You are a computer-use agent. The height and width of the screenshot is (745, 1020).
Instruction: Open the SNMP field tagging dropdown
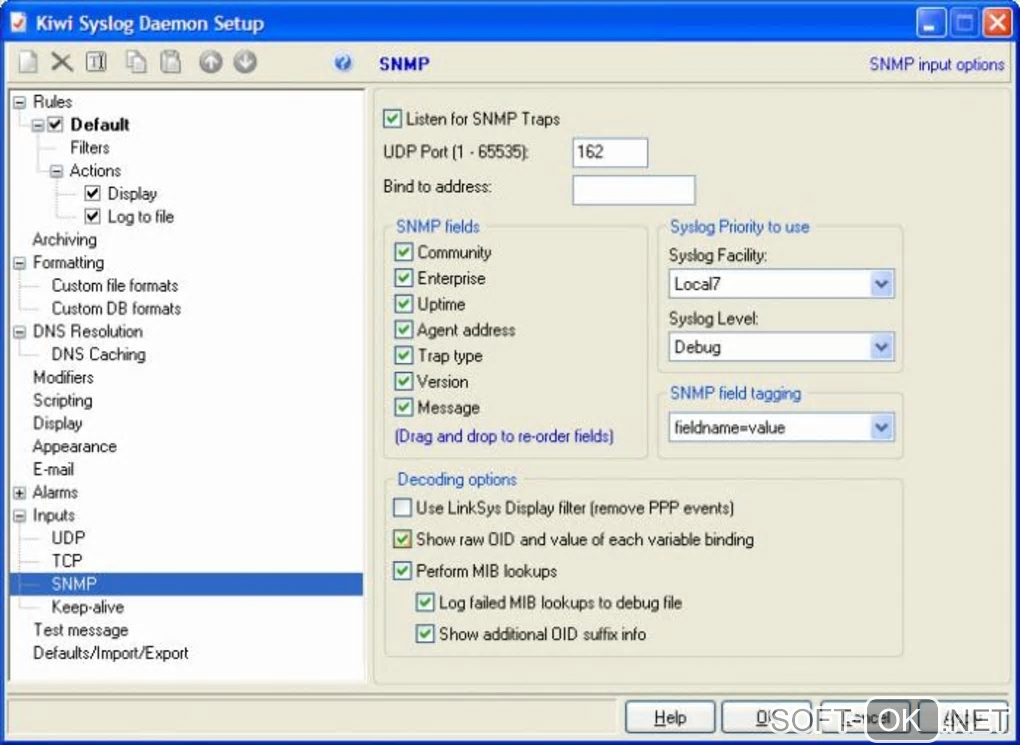tap(881, 427)
